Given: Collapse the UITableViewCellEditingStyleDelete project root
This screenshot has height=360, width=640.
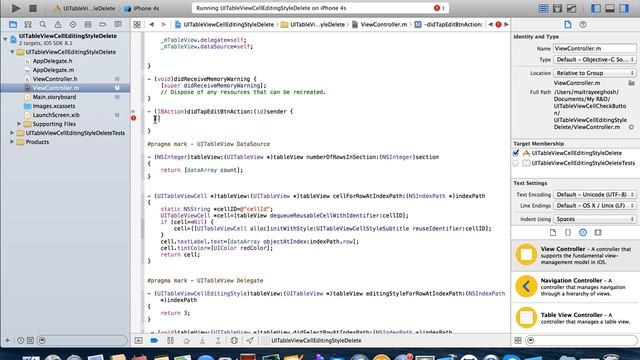Looking at the screenshot, I should coord(5,39).
